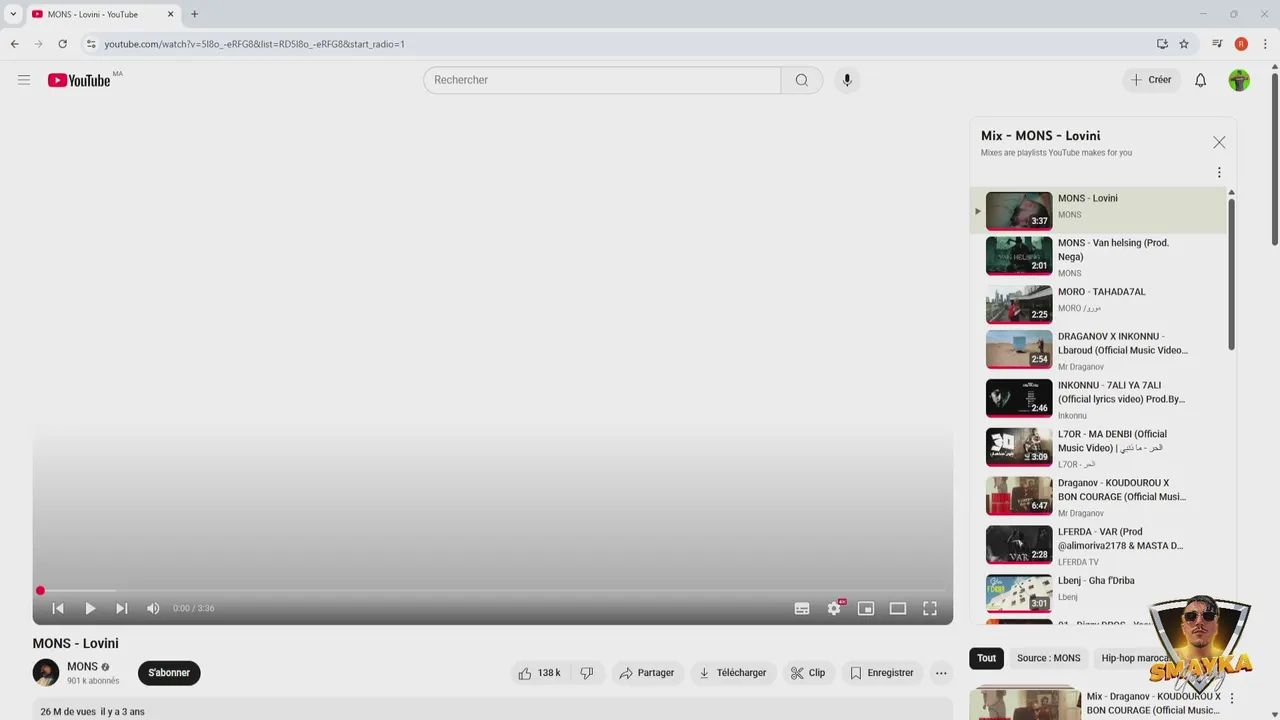Image resolution: width=1280 pixels, height=720 pixels.
Task: Play the video with the play button
Action: [90, 608]
